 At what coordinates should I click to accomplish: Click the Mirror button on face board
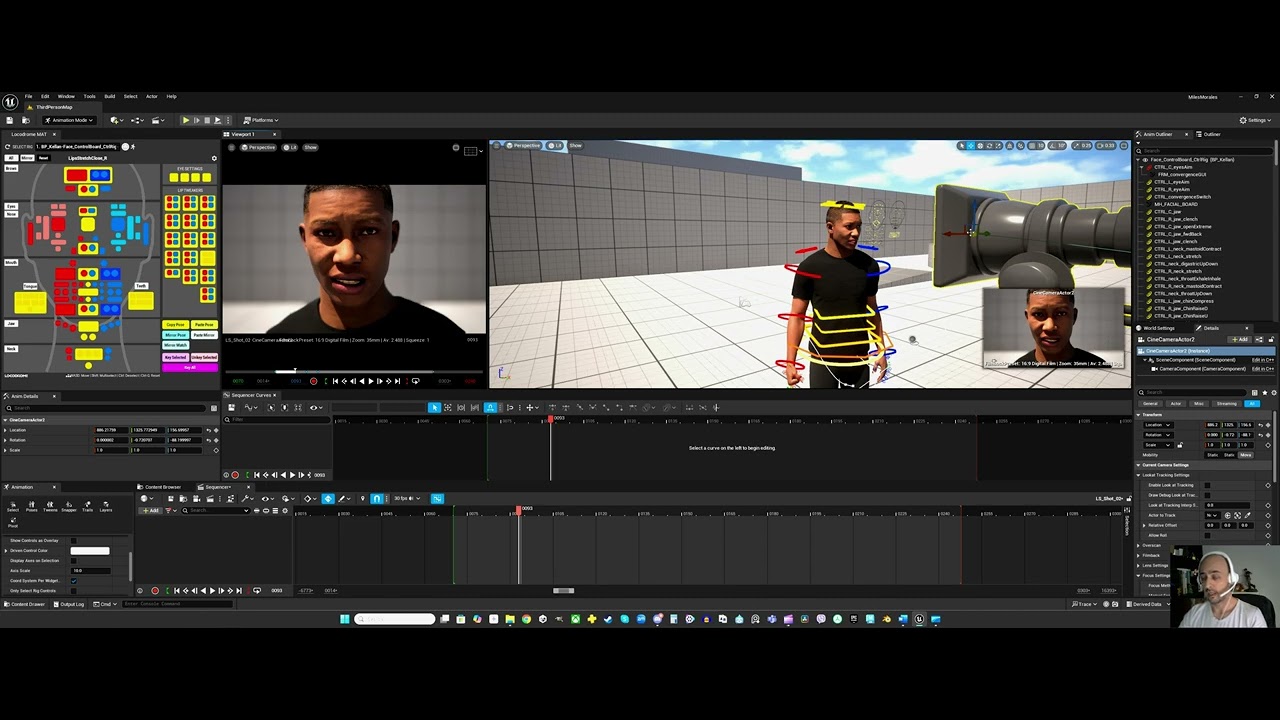click(x=27, y=158)
